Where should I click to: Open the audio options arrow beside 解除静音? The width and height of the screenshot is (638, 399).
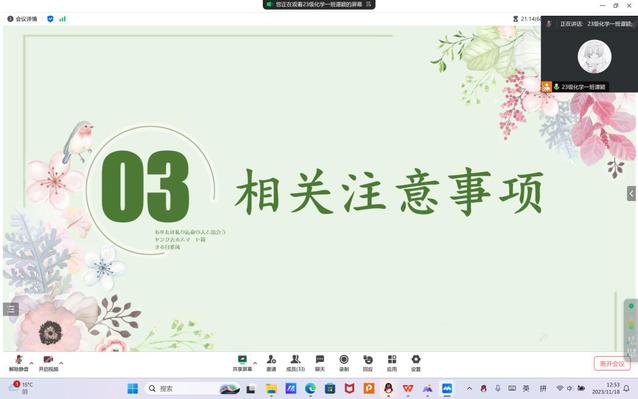[x=31, y=362]
